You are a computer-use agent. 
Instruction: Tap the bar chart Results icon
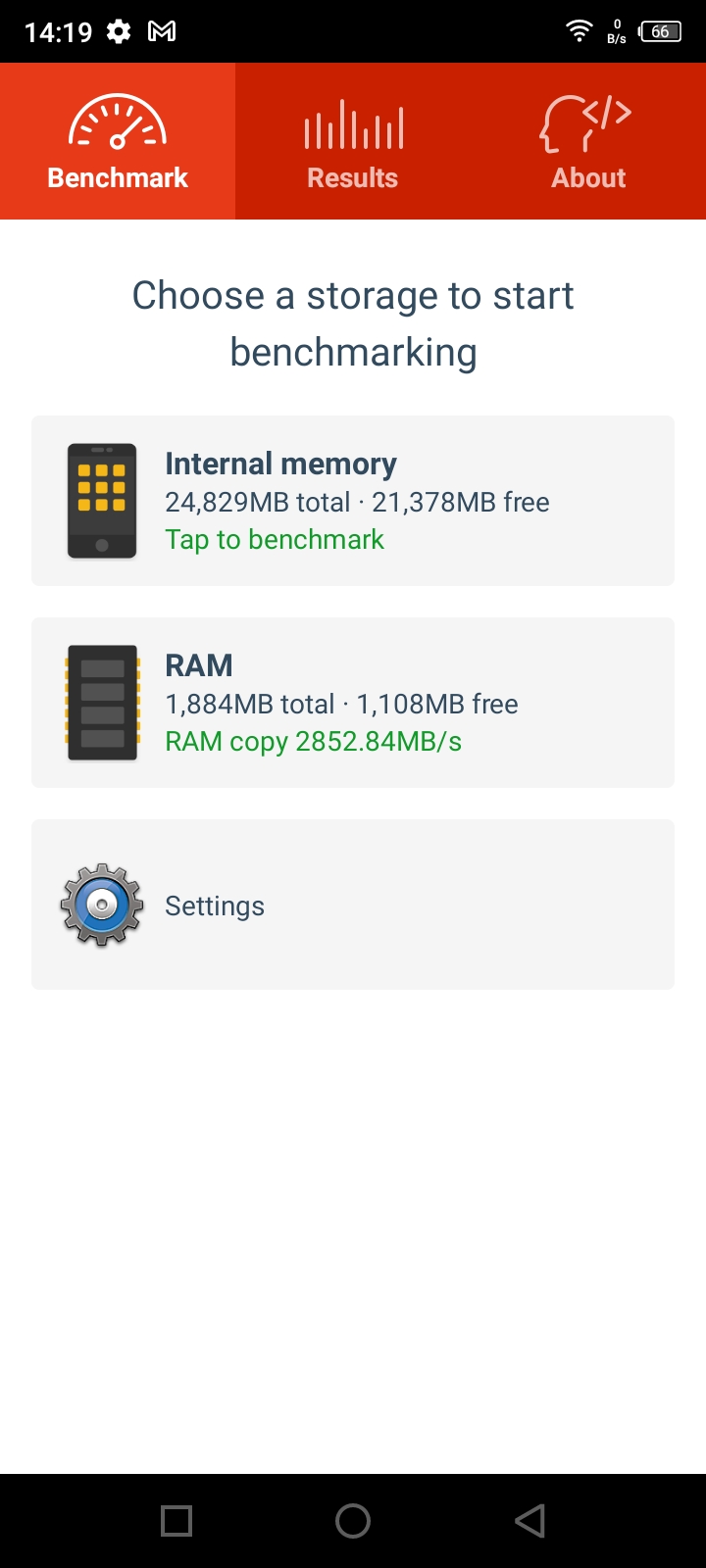pos(353,125)
